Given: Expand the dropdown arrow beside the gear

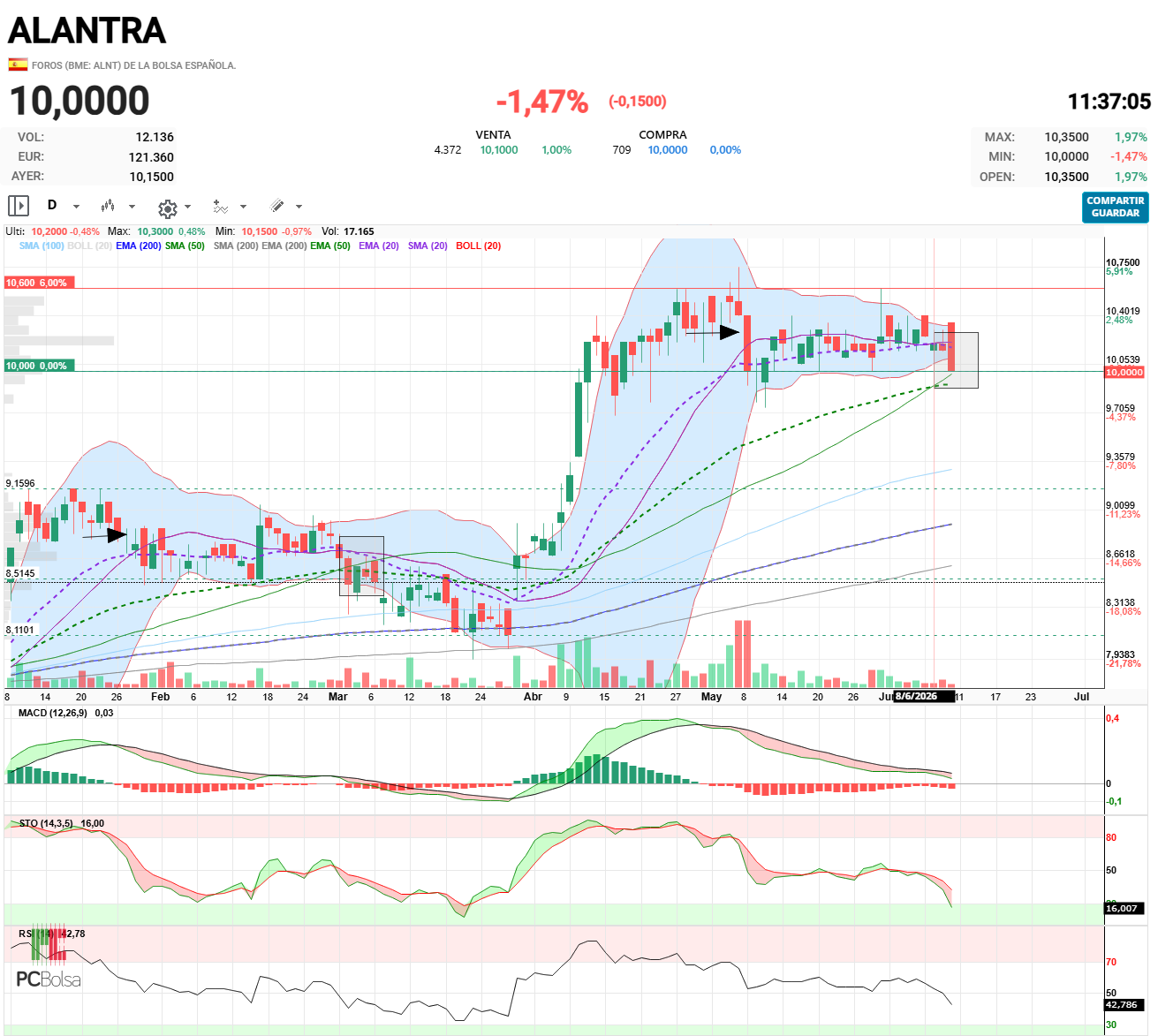Looking at the screenshot, I should point(187,207).
